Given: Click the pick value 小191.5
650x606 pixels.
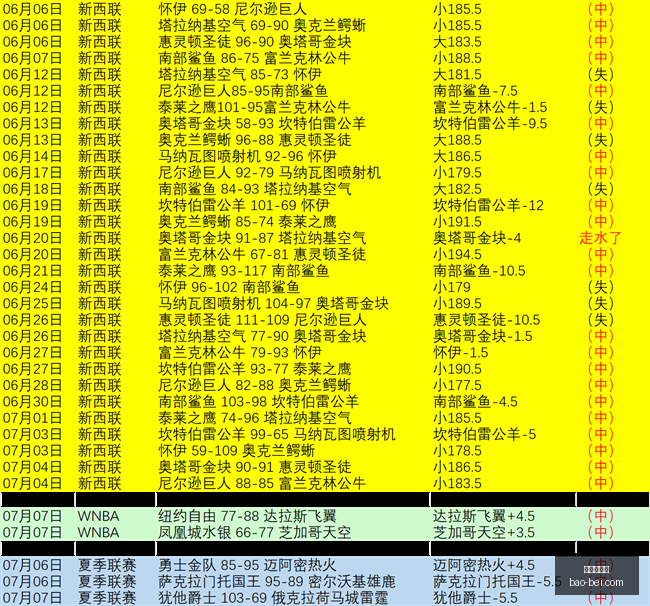Looking at the screenshot, I should [457, 222].
